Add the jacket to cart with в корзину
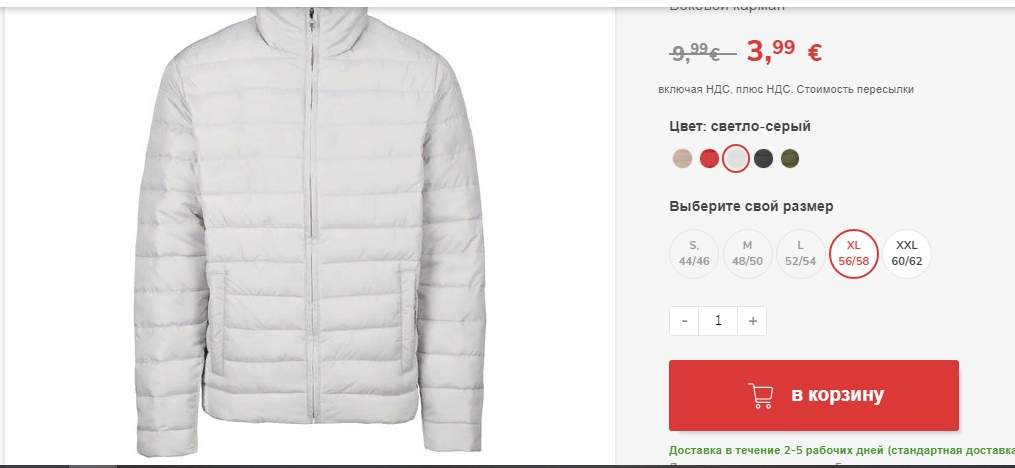This screenshot has width=1015, height=468. tap(814, 396)
